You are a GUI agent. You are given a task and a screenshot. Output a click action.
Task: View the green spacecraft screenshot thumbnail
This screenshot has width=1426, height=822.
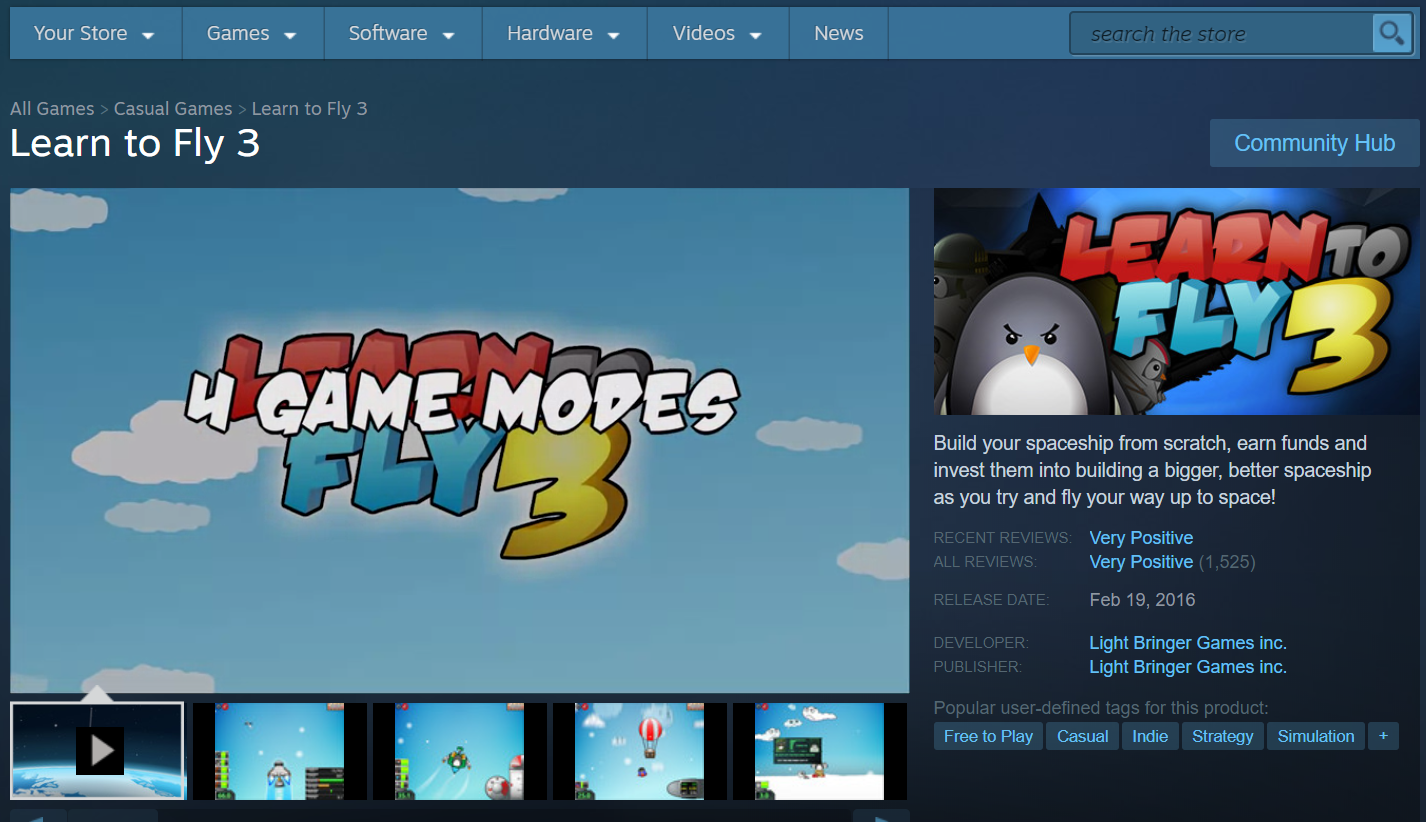pyautogui.click(x=460, y=751)
